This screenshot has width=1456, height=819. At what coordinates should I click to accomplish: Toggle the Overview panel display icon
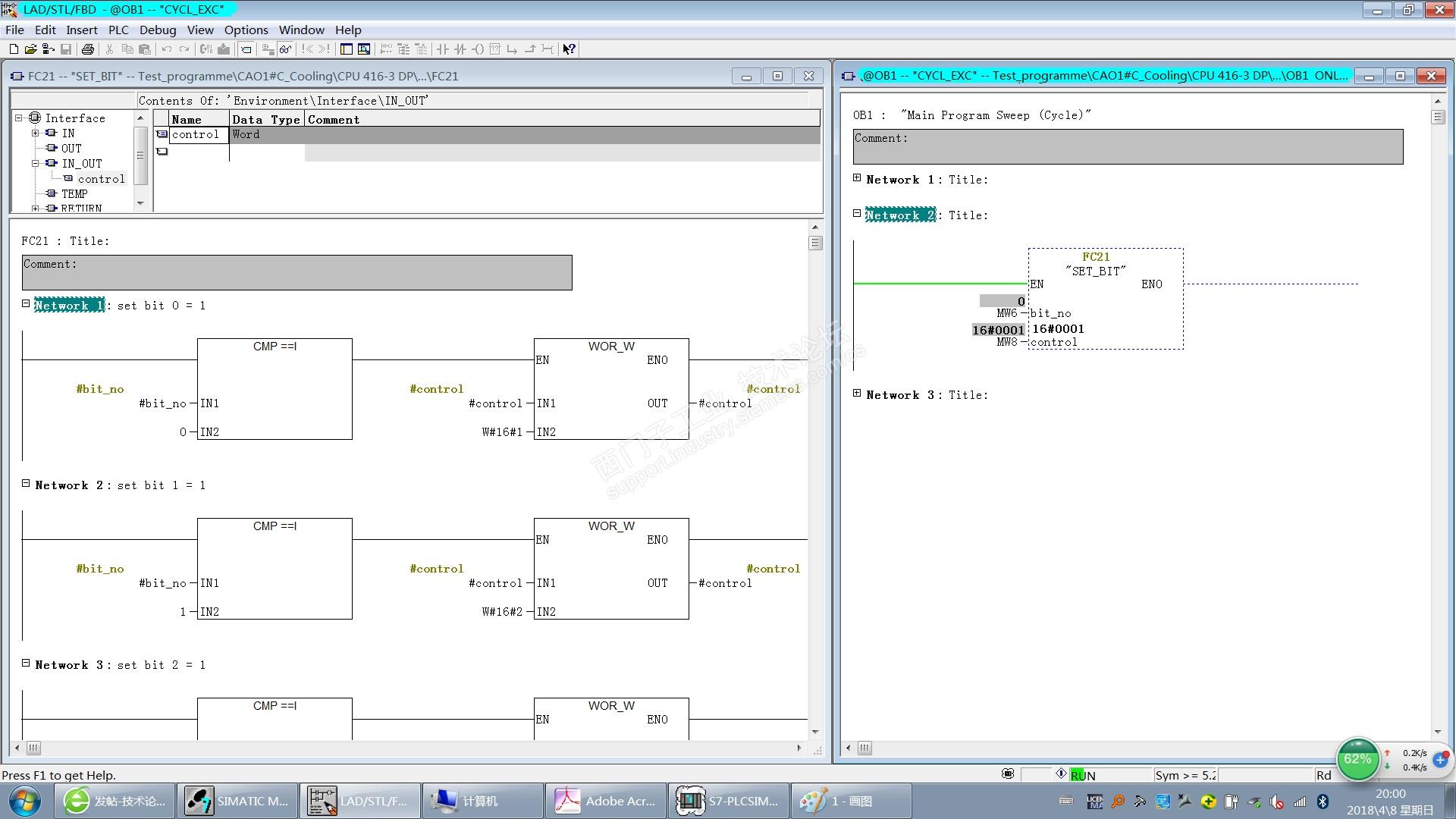[347, 49]
